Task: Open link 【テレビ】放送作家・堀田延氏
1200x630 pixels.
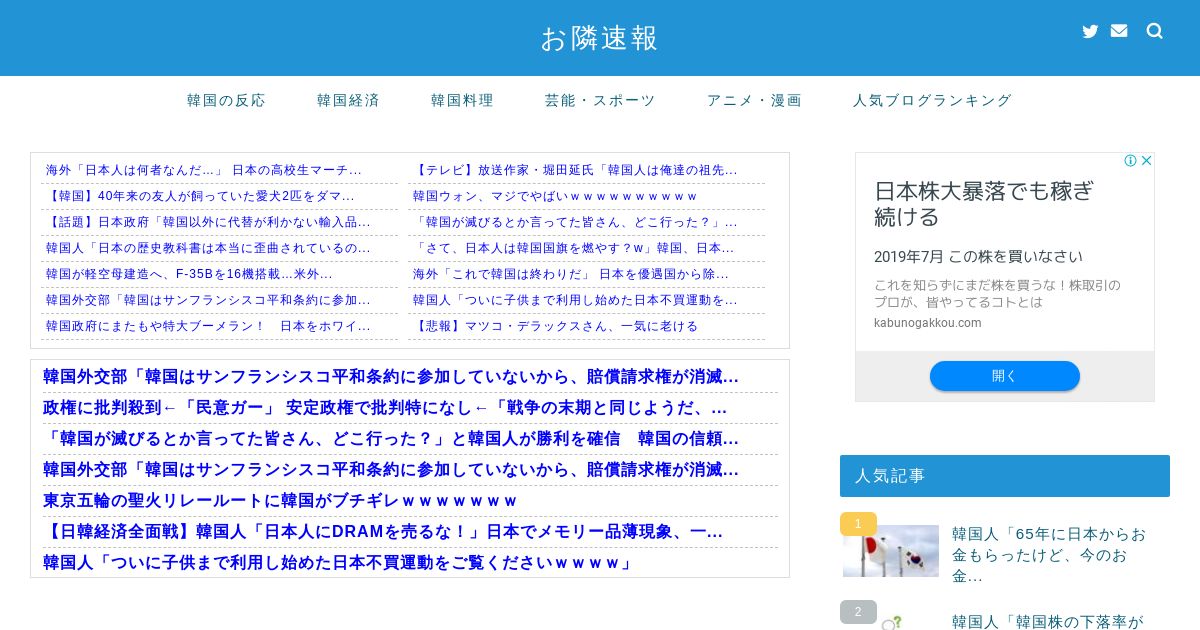Action: (575, 170)
